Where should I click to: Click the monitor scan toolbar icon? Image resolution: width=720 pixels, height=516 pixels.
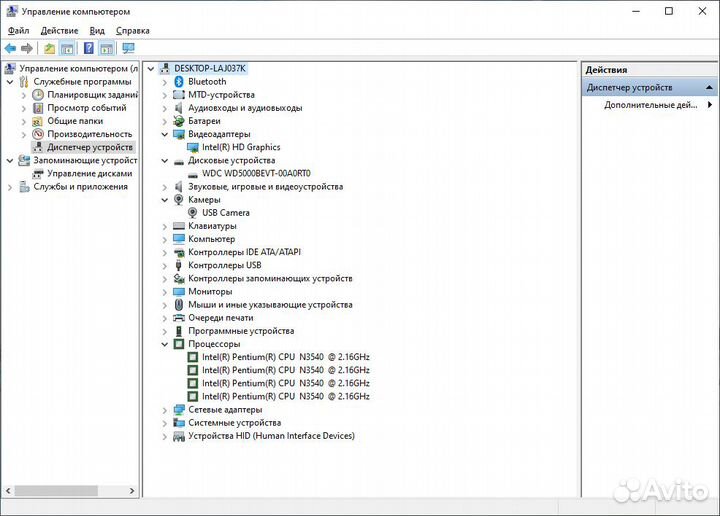coord(128,48)
